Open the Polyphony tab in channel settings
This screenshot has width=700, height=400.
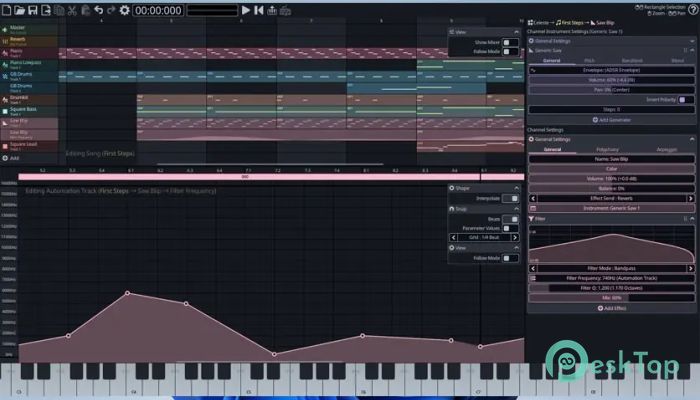[x=608, y=150]
